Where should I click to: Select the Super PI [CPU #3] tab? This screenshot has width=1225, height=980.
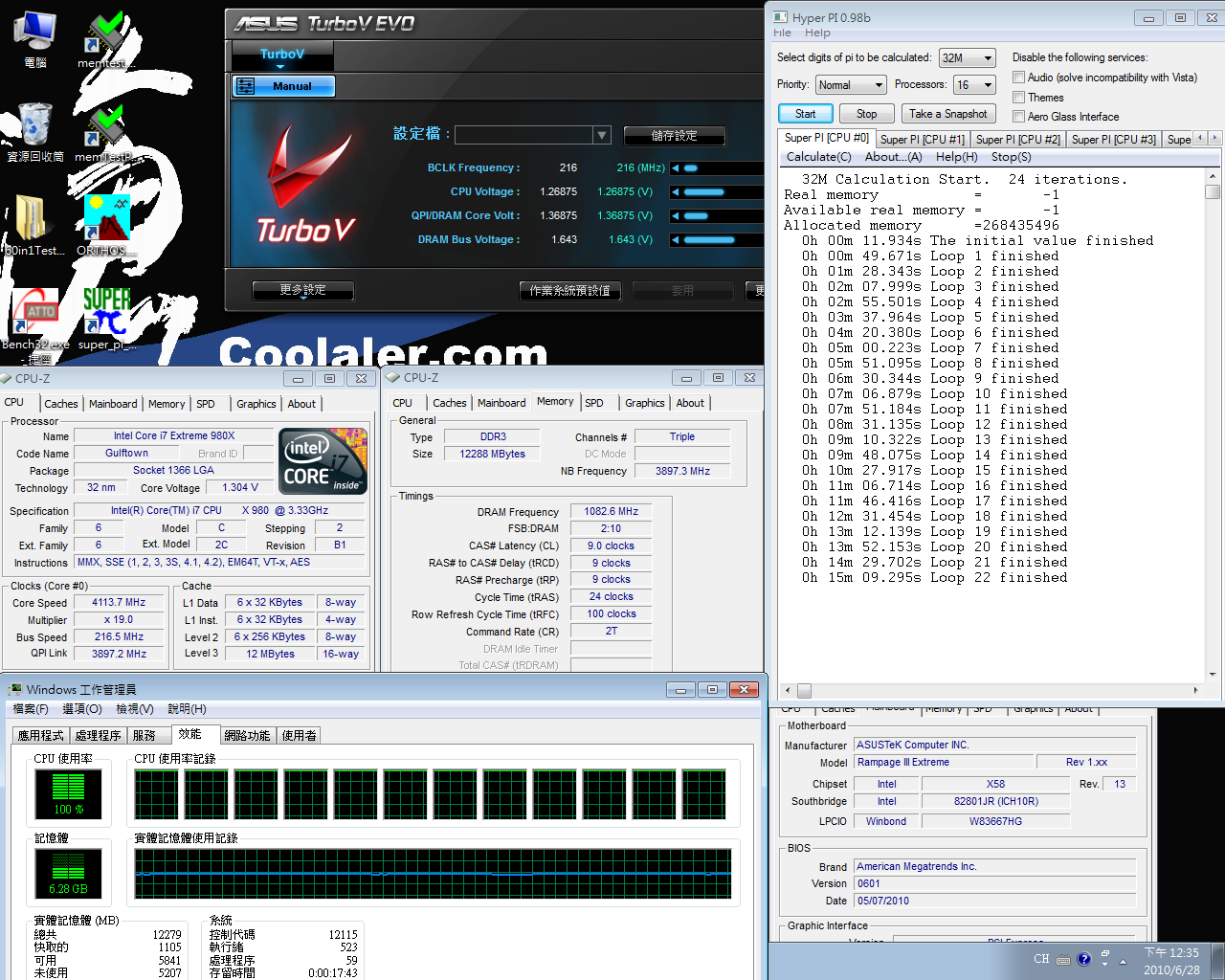click(x=1114, y=140)
